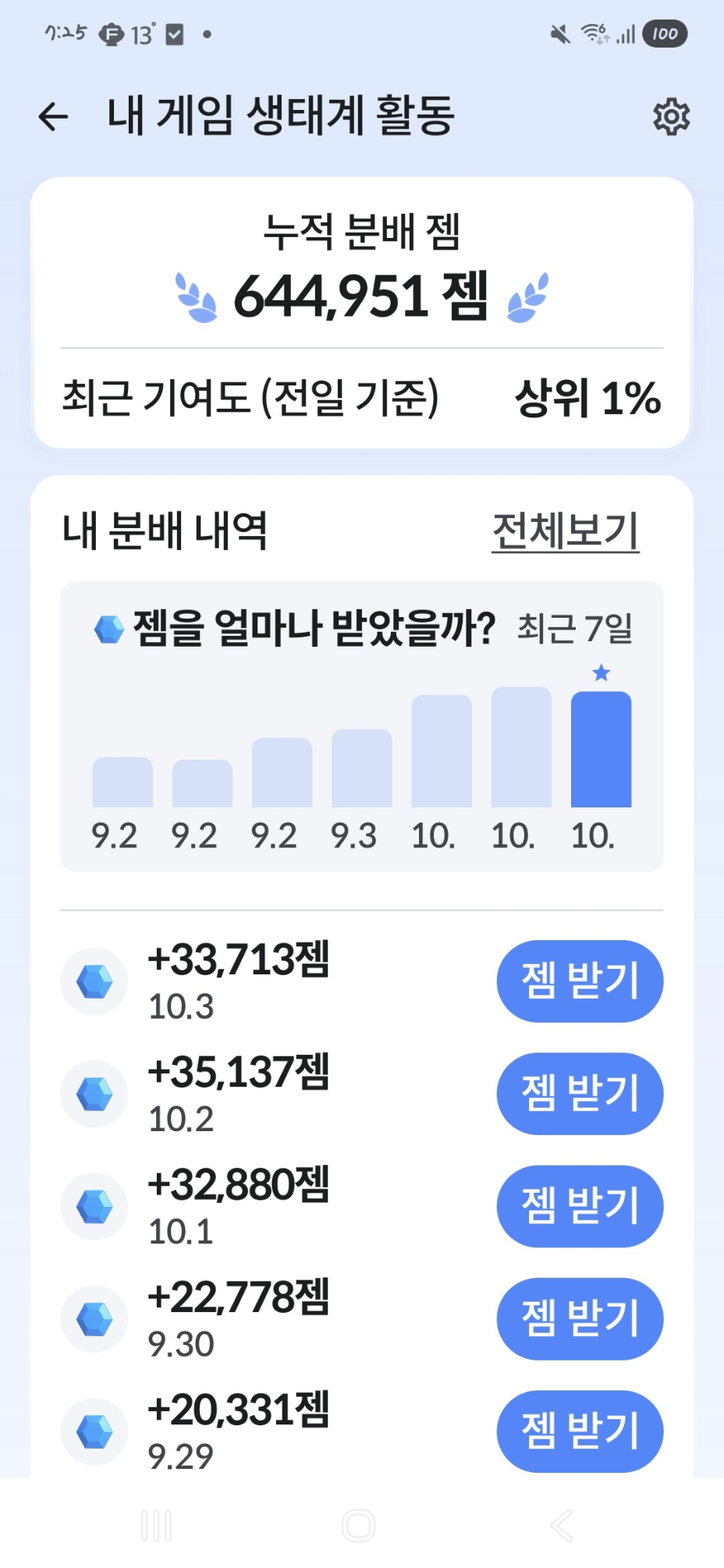
Task: Tap the star above the highlighted bar
Action: [601, 672]
